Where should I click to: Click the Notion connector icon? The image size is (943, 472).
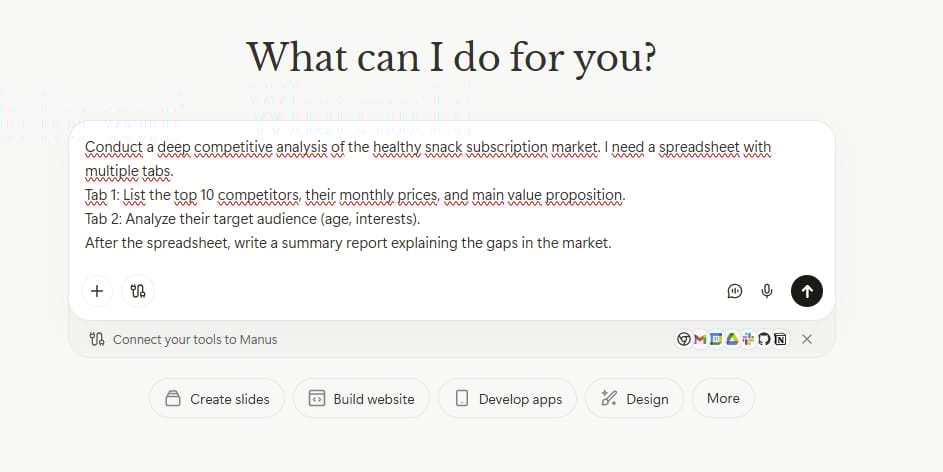point(780,339)
